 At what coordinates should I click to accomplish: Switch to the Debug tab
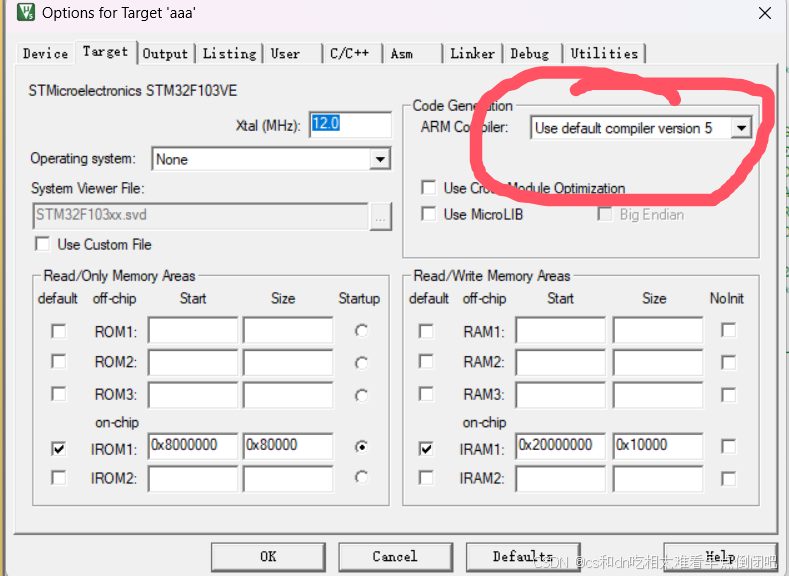532,53
